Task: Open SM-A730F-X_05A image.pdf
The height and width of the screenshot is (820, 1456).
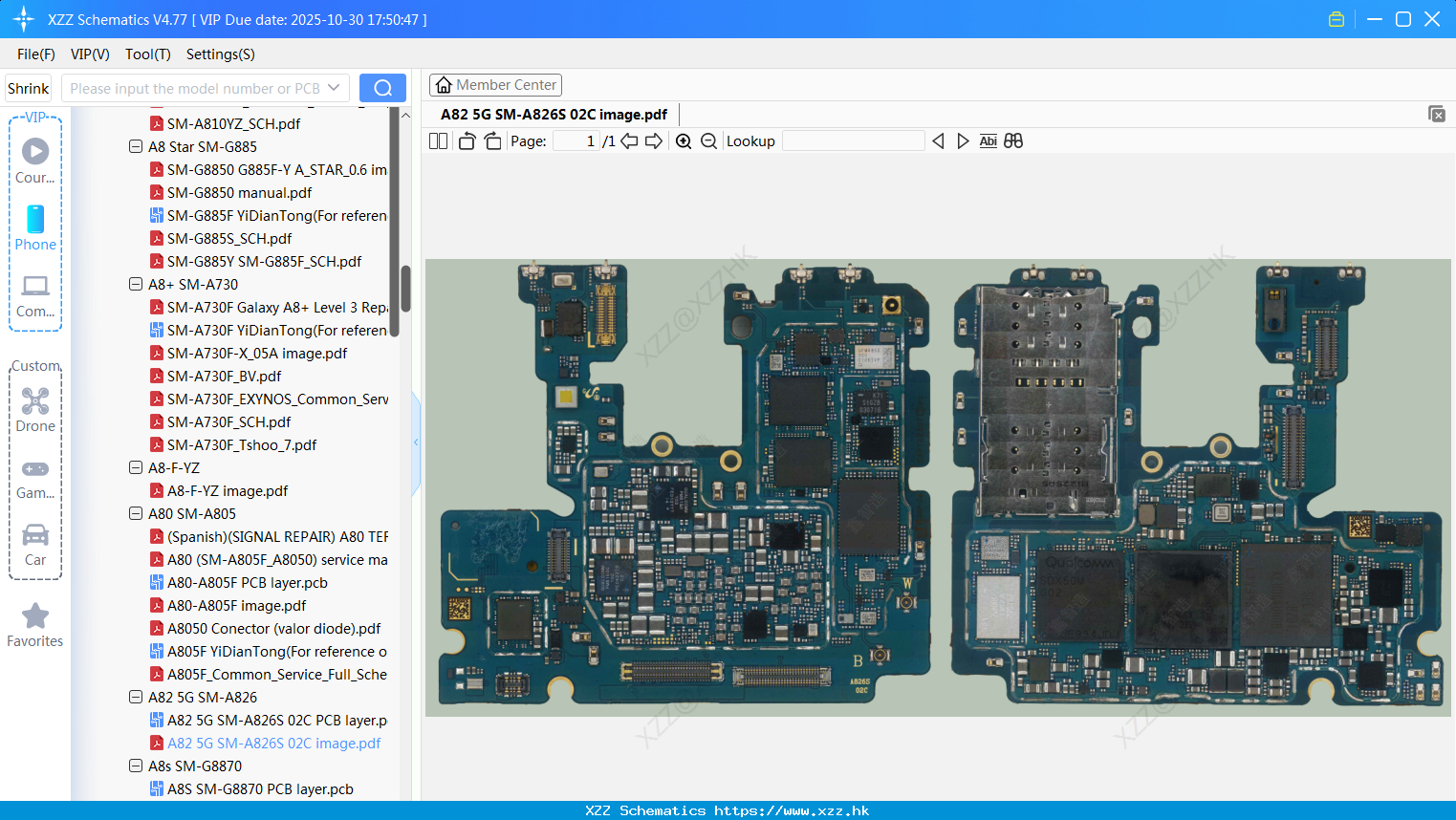Action: click(257, 353)
